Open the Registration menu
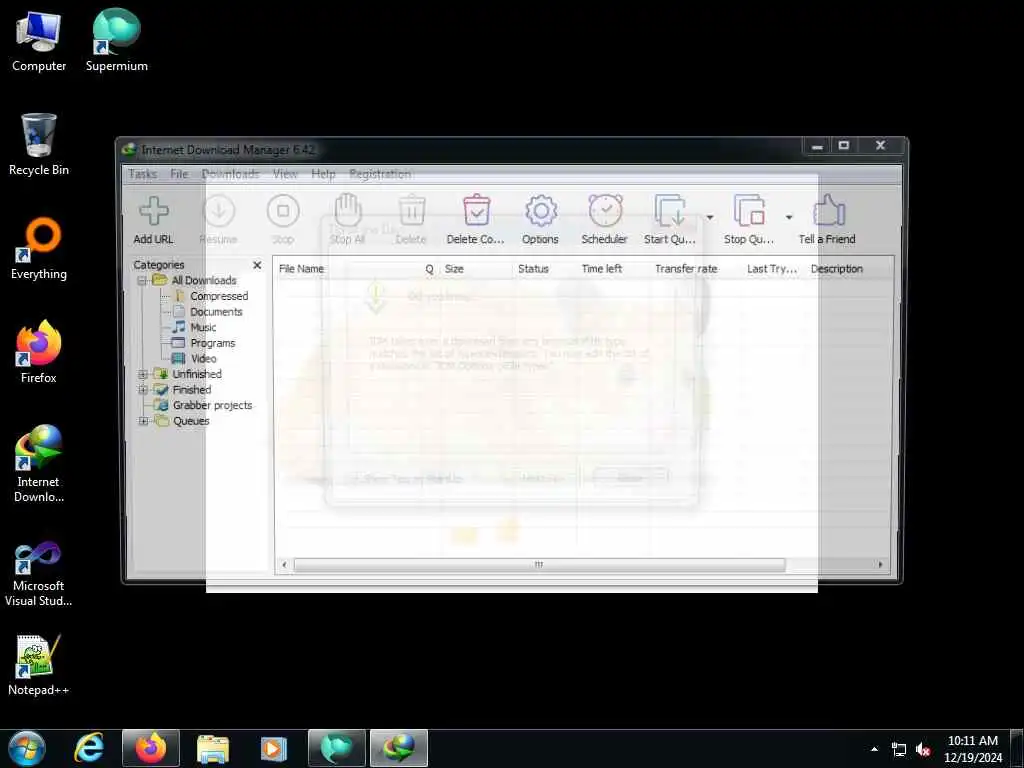Viewport: 1024px width, 768px height. point(380,174)
